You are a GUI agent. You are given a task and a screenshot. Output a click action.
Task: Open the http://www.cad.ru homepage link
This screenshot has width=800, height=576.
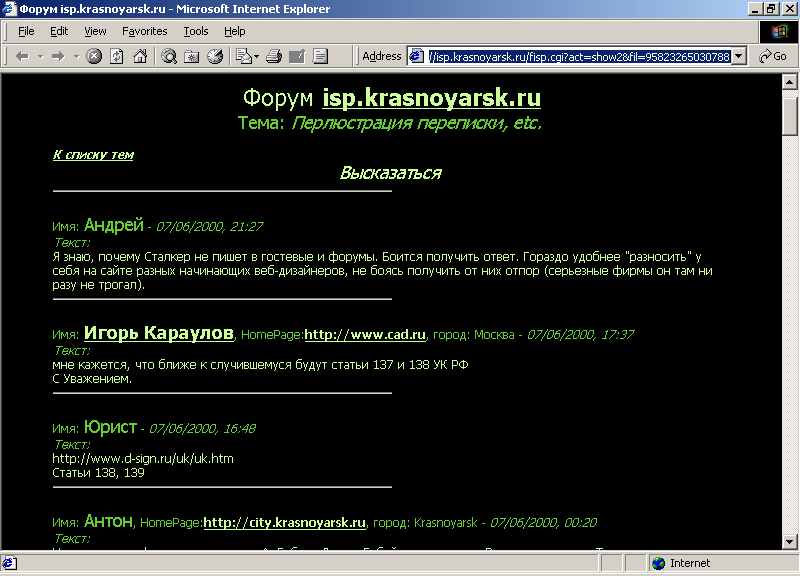coord(365,335)
